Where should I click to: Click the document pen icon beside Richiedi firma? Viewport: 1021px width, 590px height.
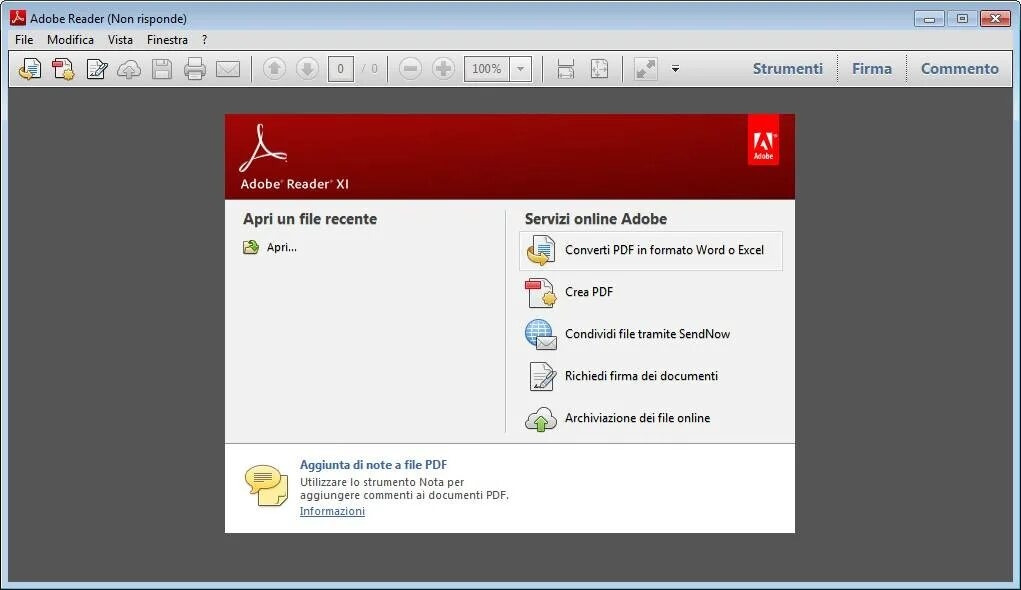point(542,376)
